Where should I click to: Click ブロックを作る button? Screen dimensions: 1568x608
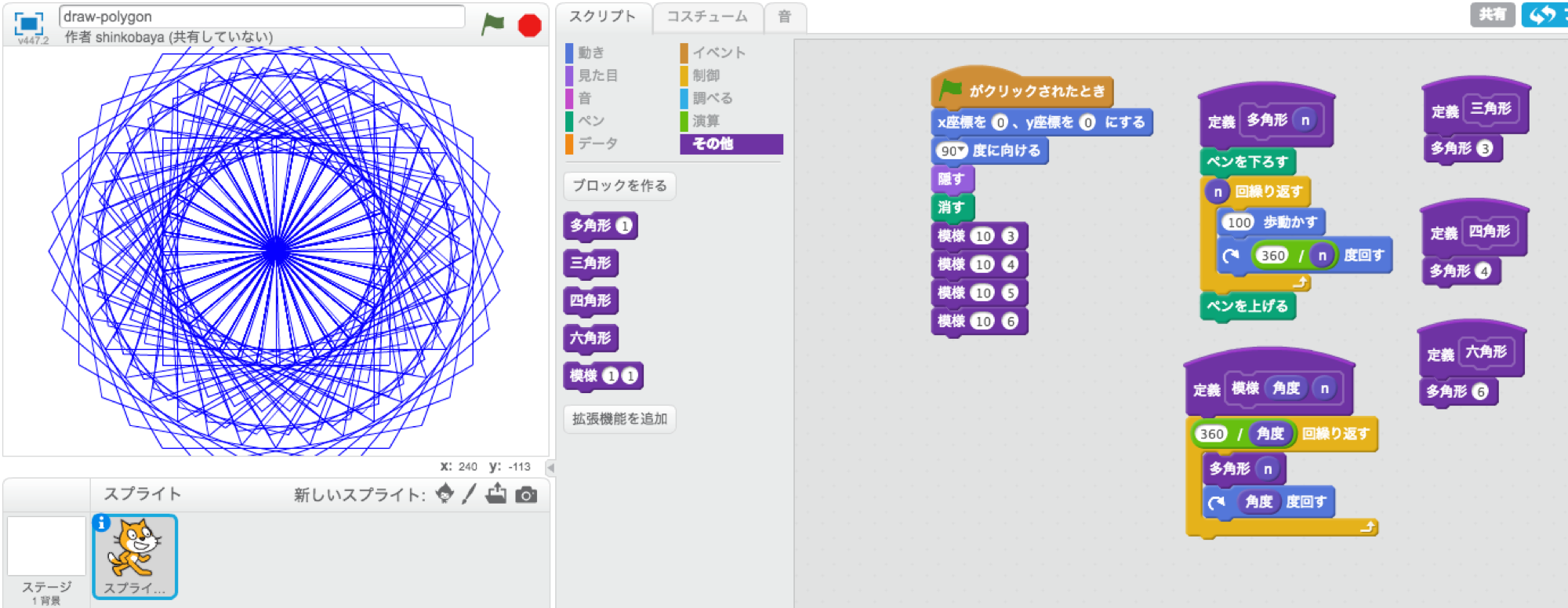click(x=619, y=186)
